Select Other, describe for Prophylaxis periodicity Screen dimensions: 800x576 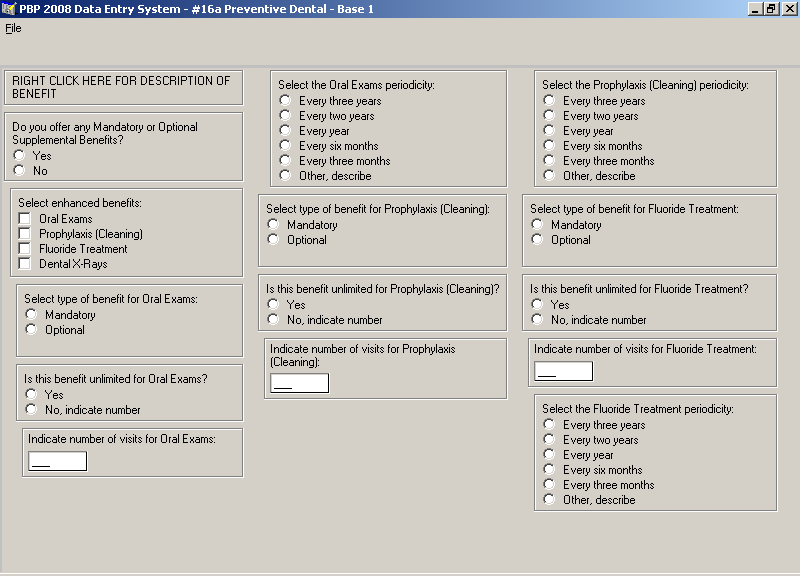click(549, 176)
